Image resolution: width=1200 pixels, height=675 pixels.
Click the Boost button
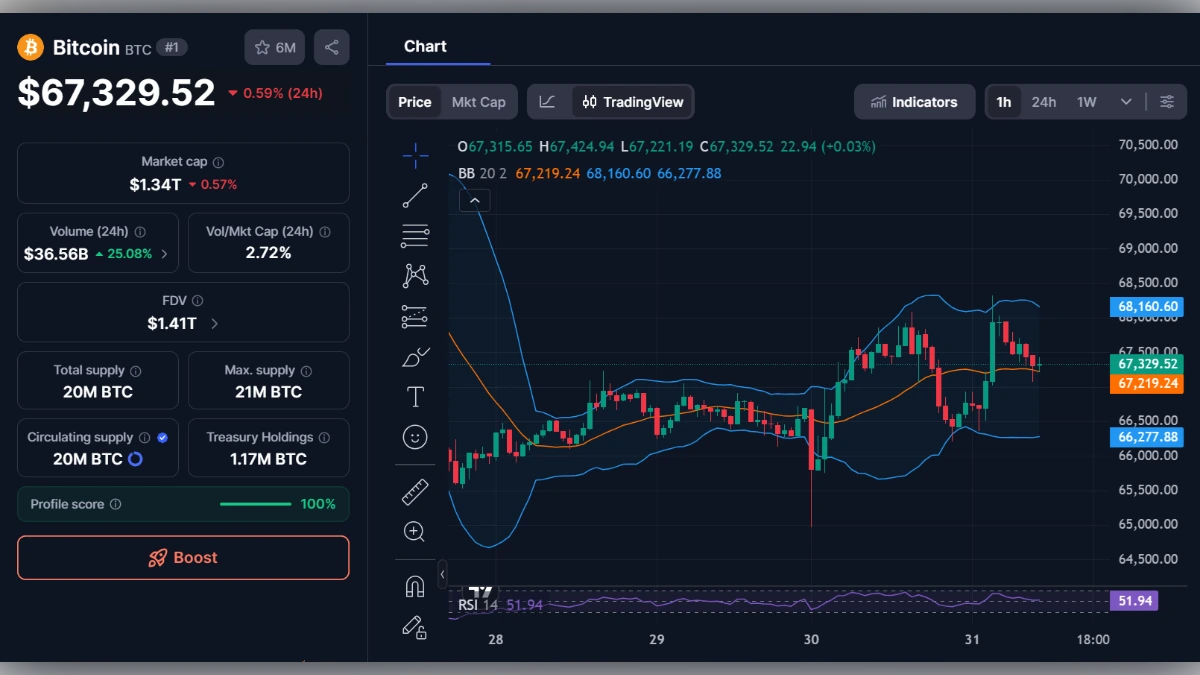coord(183,557)
